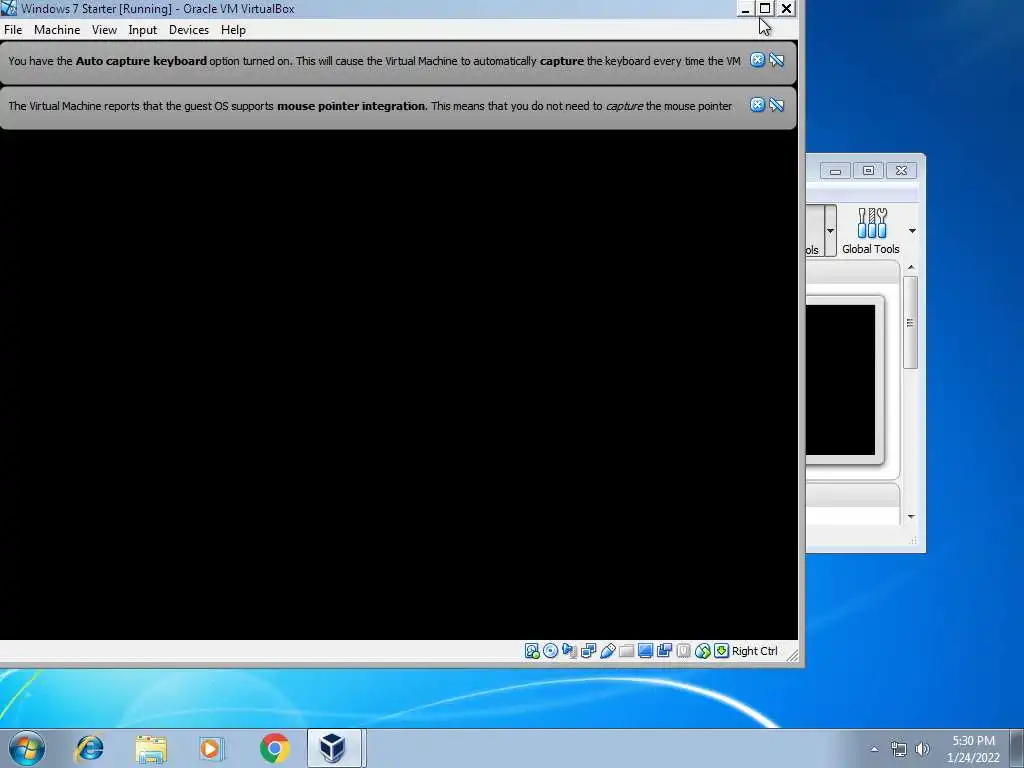The height and width of the screenshot is (768, 1024).
Task: Click the USB devices status icon
Action: point(607,650)
